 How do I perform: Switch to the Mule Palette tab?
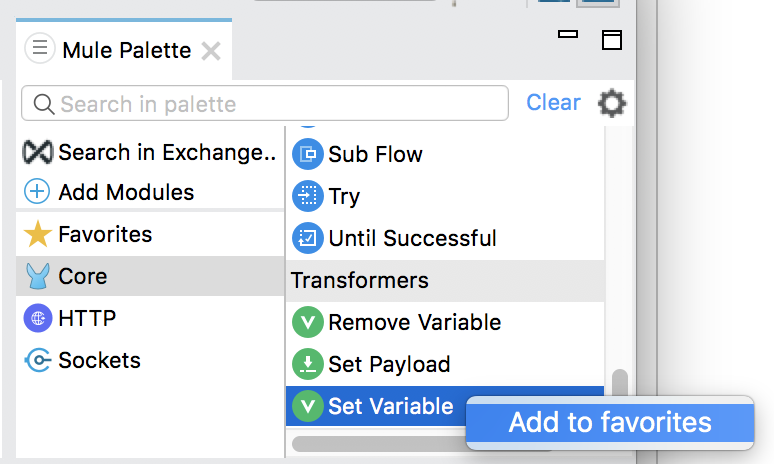[126, 50]
